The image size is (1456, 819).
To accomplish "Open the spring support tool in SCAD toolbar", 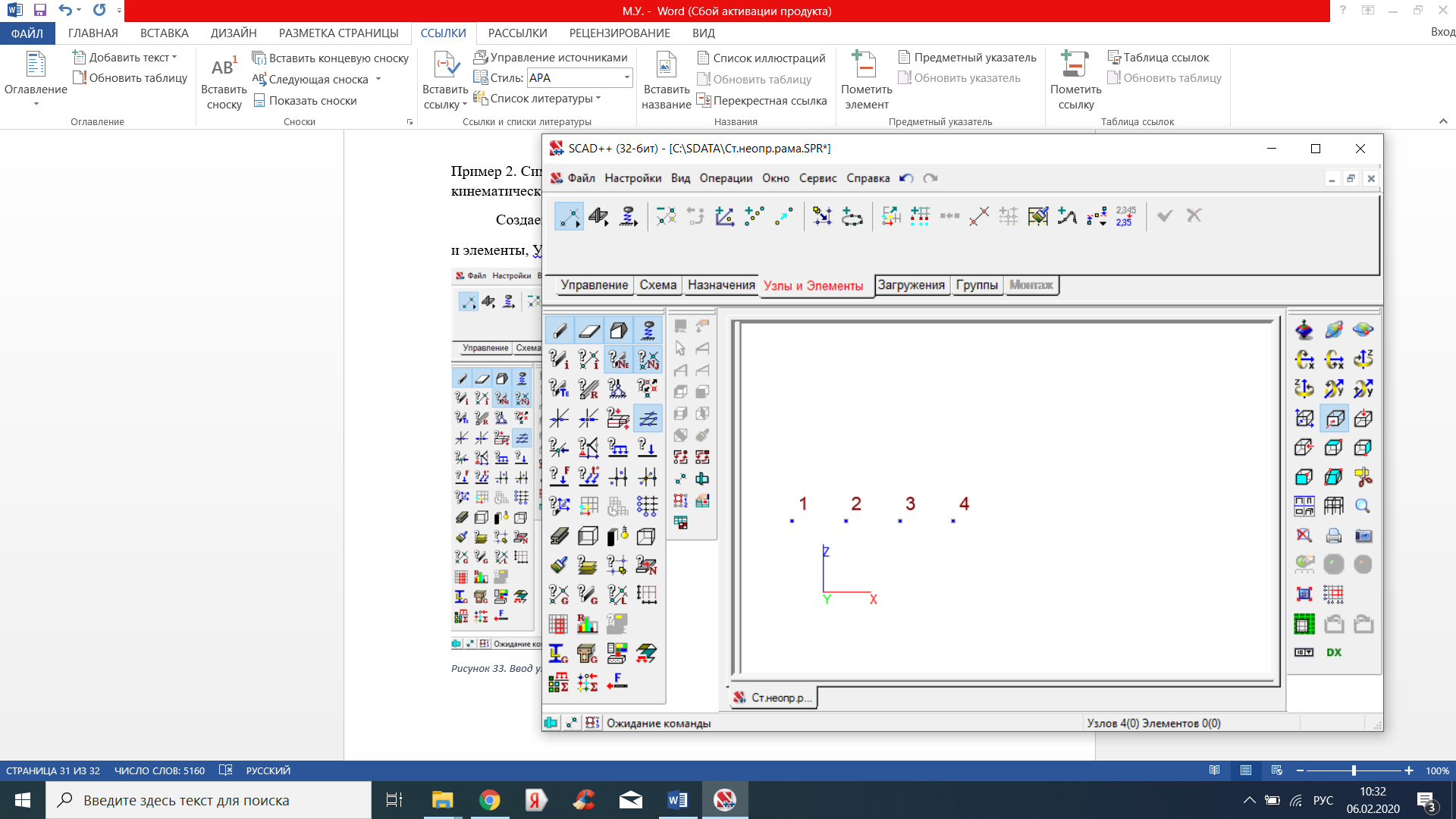I will [x=629, y=216].
